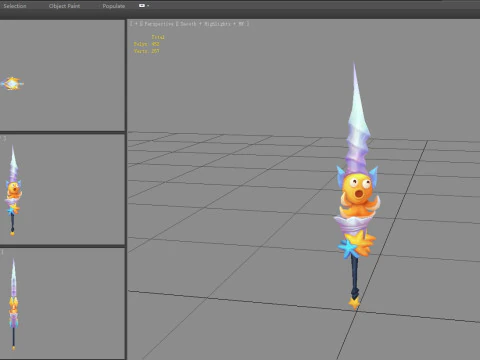
Task: Select the top-view model in the upper-left viewport
Action: point(12,84)
